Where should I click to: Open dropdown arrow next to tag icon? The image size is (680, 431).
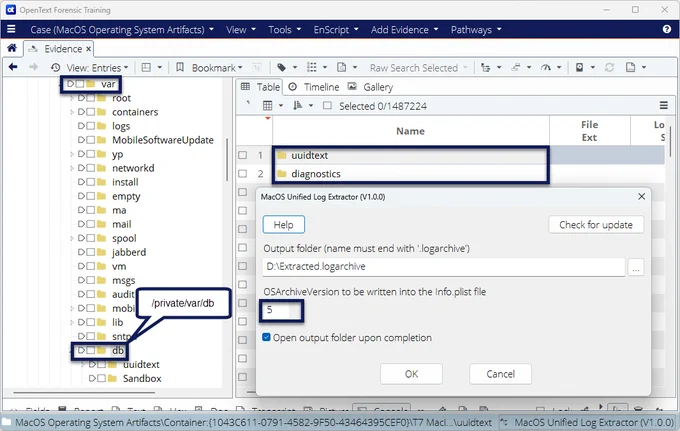295,67
